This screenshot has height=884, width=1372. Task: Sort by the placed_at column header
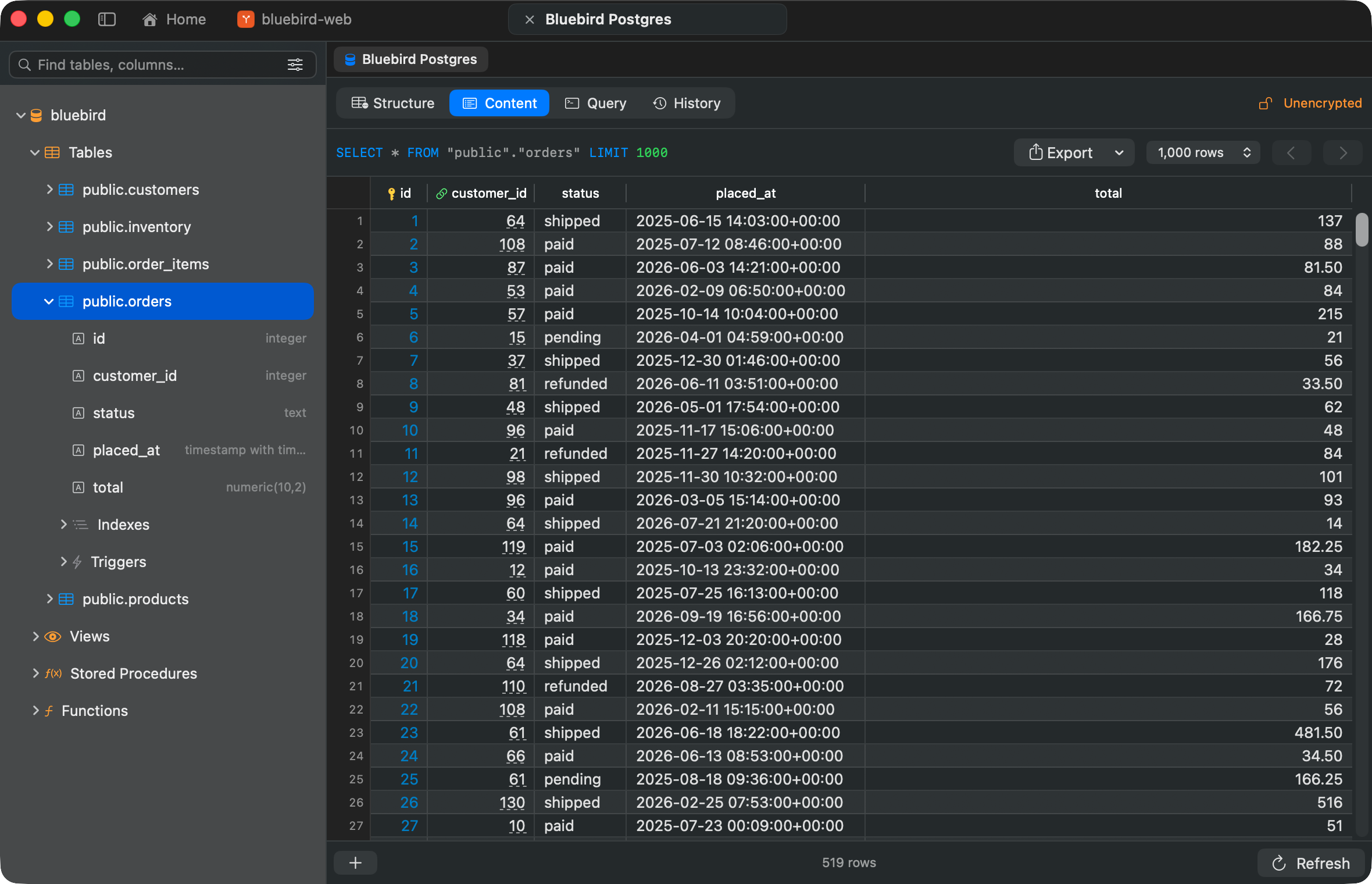point(745,193)
